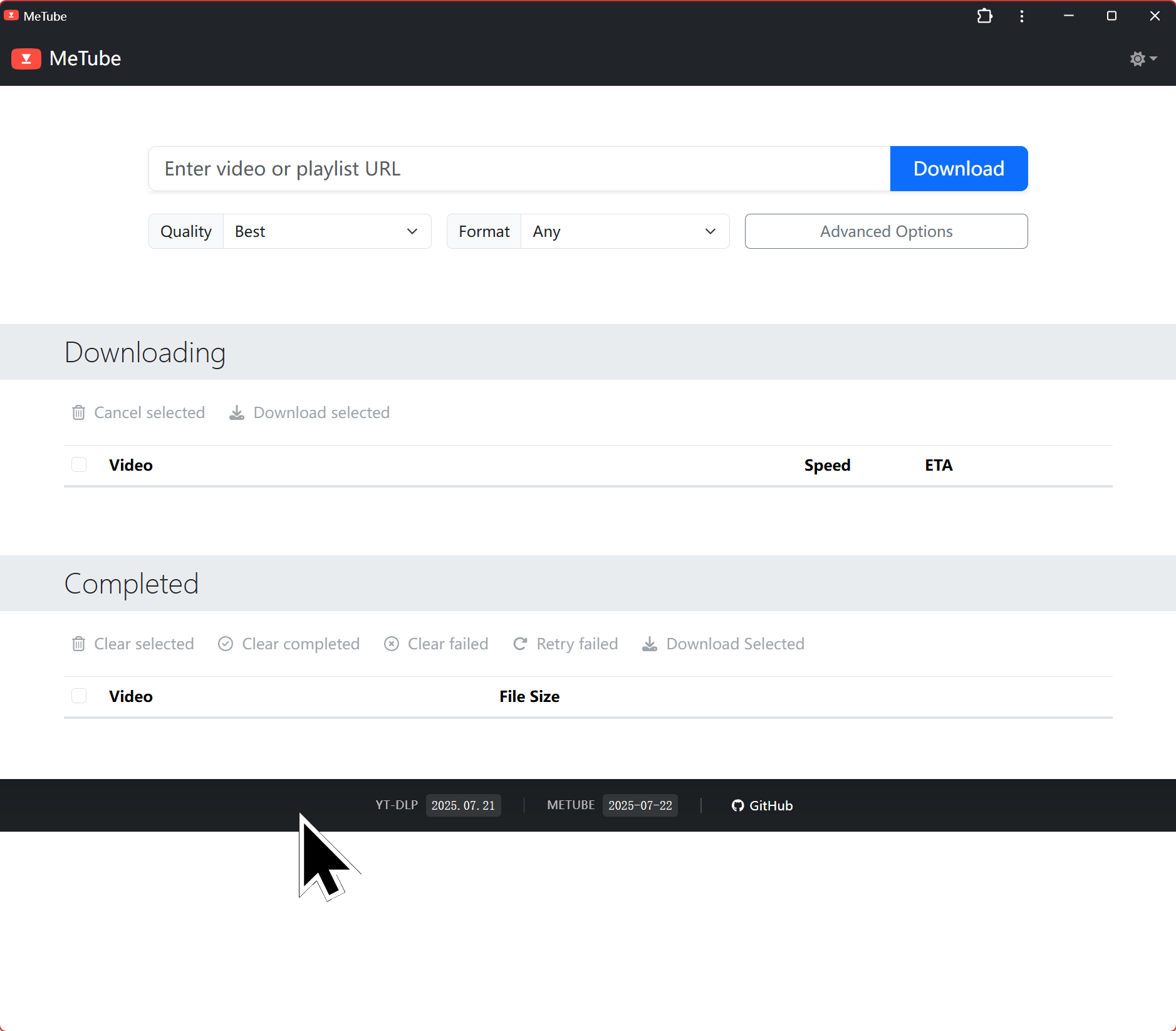Click the Cancel selected trash icon
Image resolution: width=1176 pixels, height=1031 pixels.
point(78,412)
